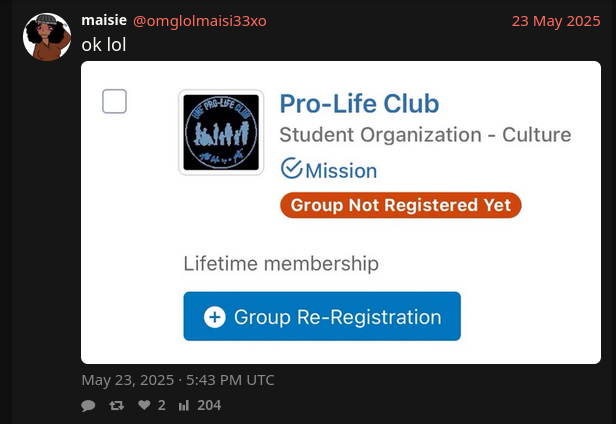Click the retweet arrows icon

(x=116, y=405)
